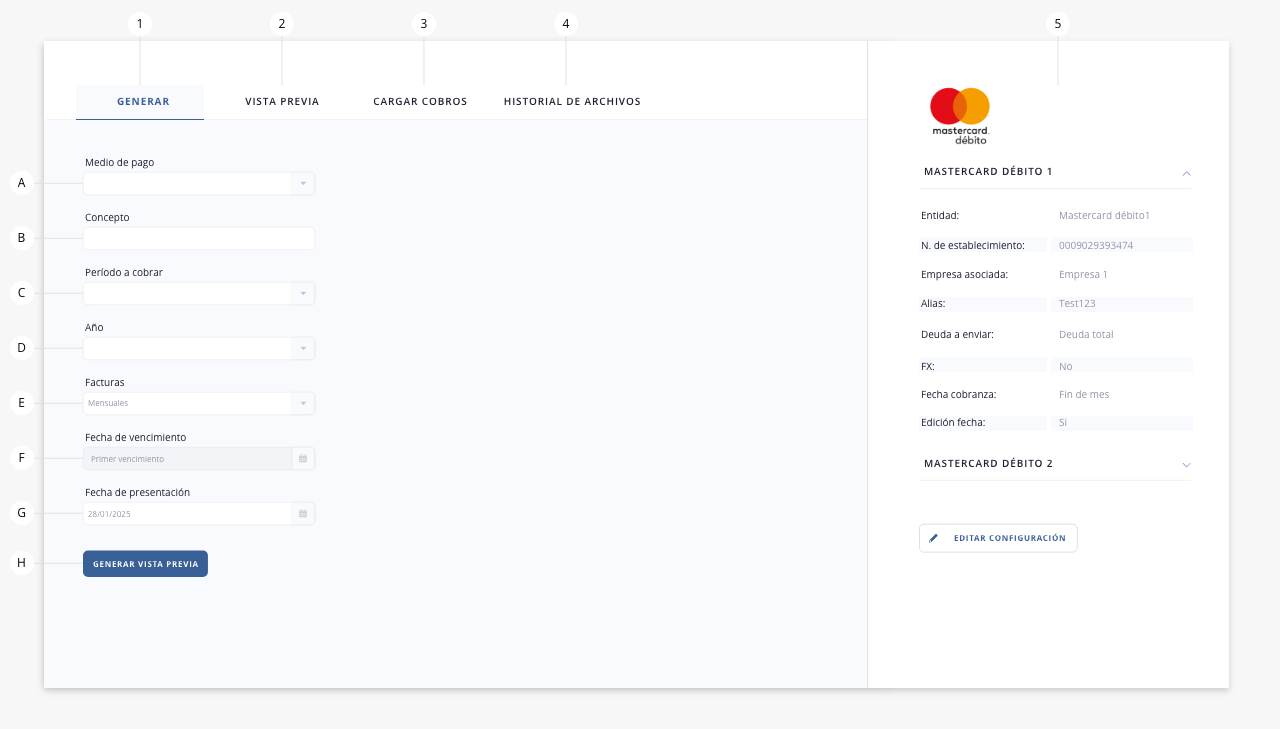This screenshot has height=729, width=1280.
Task: Open the Facturas dropdown showing Mensuales
Action: click(x=199, y=403)
